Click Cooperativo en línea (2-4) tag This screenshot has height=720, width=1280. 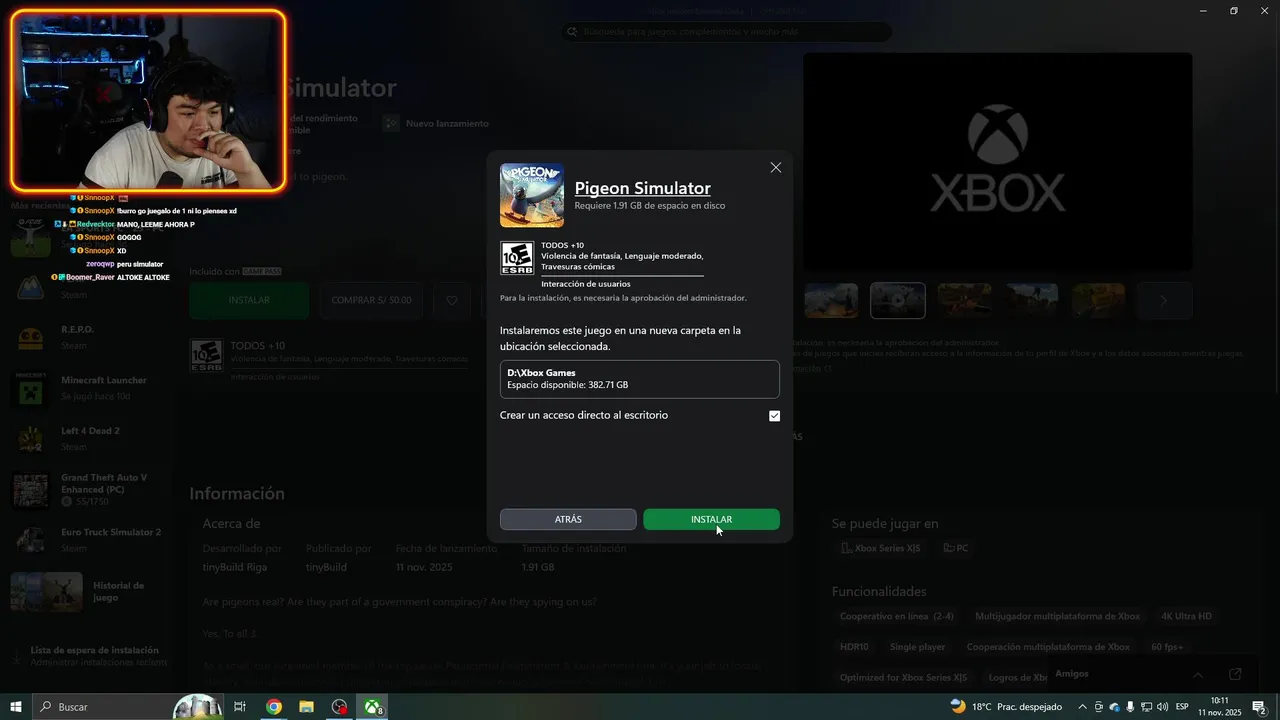pos(897,616)
